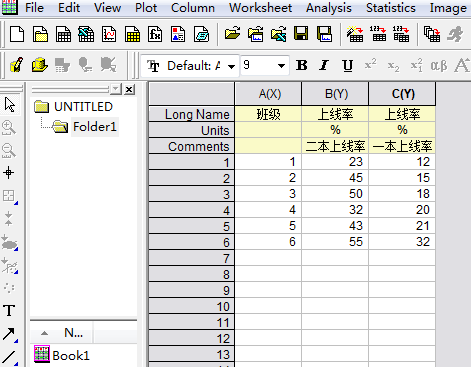Click the Open Project folder icon
Viewport: 471px width, 367px height.
[232, 34]
